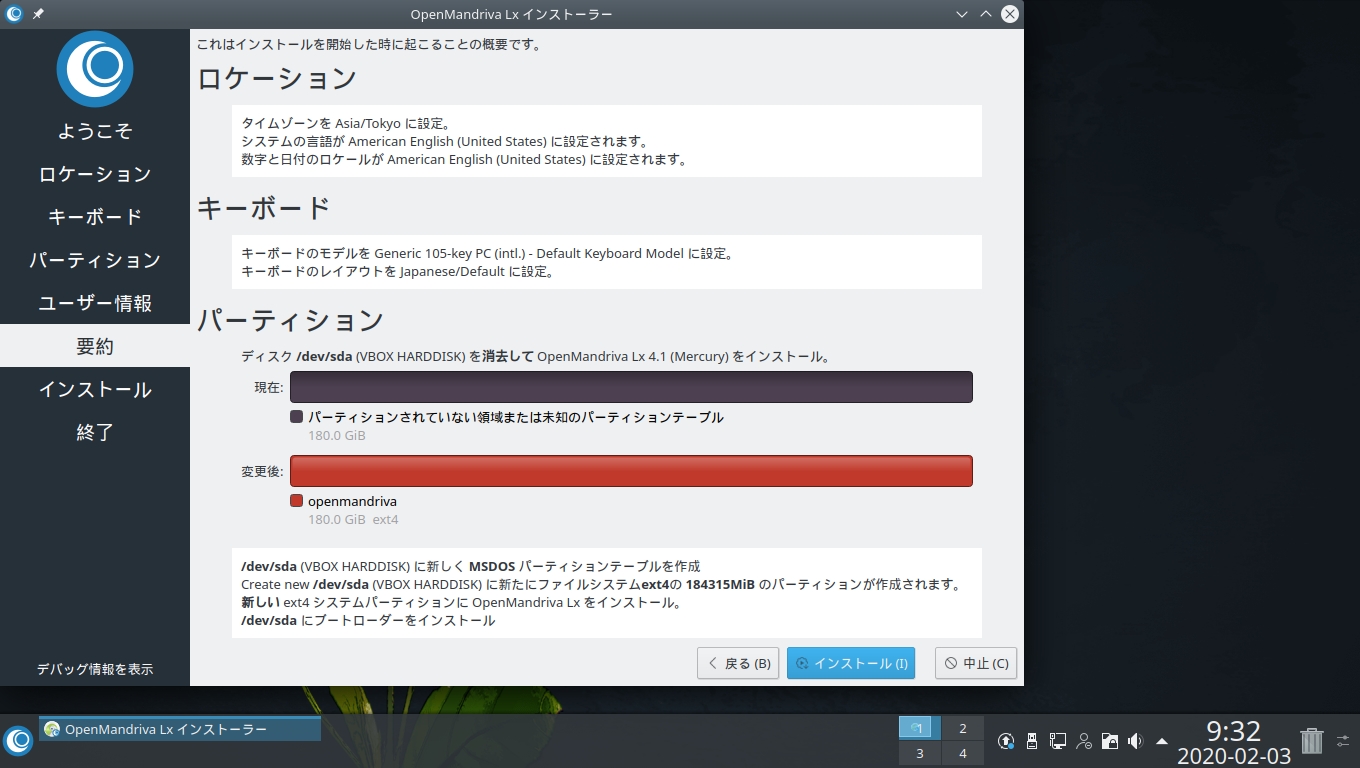Click the OpenMandriva logo in the sidebar
Screen dimensions: 1360x768
click(95, 69)
